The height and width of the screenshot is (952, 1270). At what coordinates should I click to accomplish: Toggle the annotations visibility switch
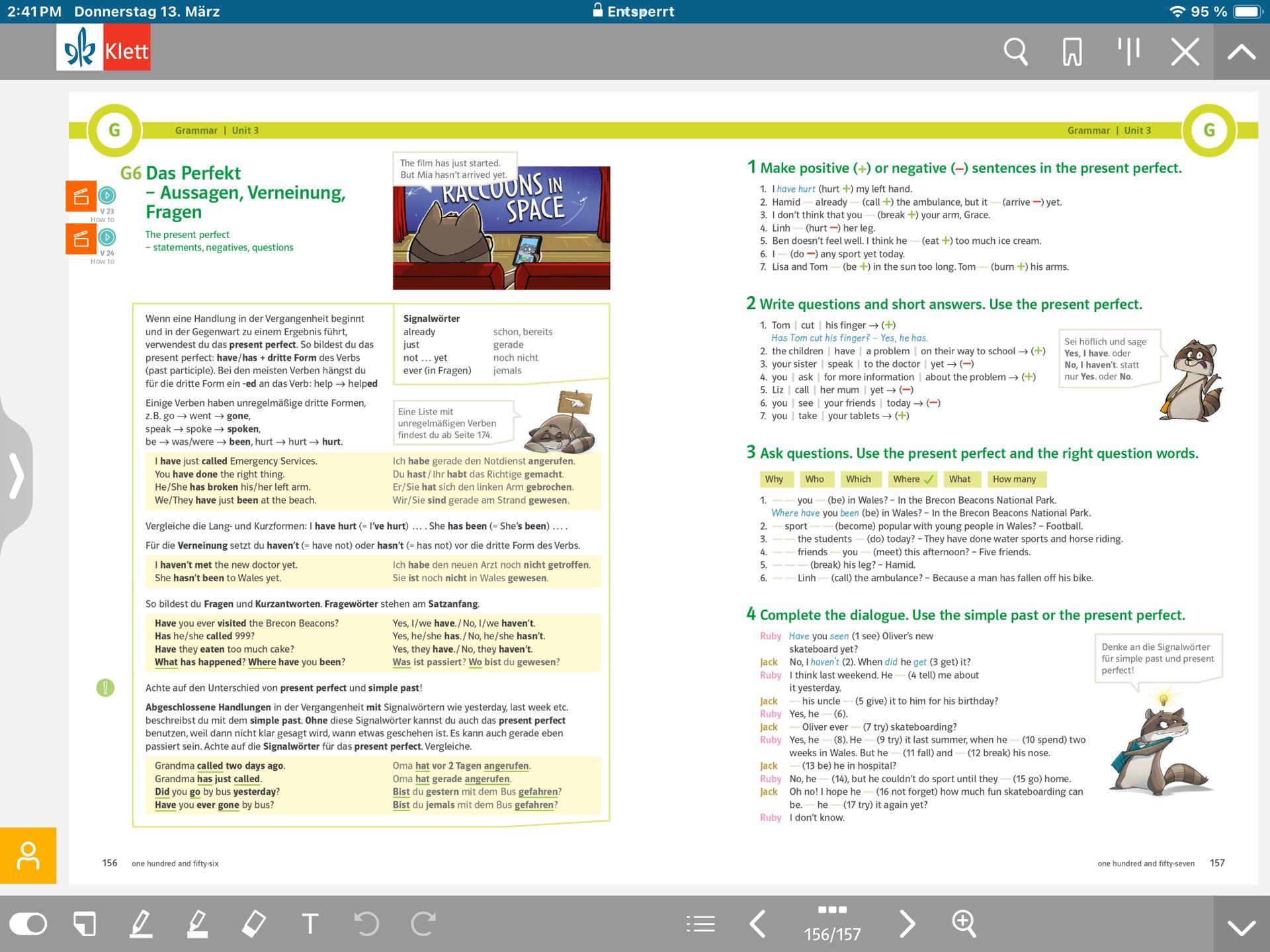pos(28,924)
